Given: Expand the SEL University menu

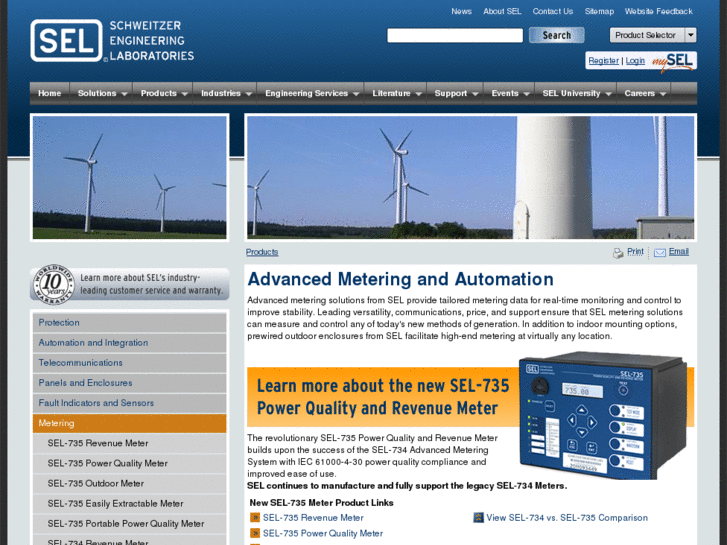Looking at the screenshot, I should point(576,93).
